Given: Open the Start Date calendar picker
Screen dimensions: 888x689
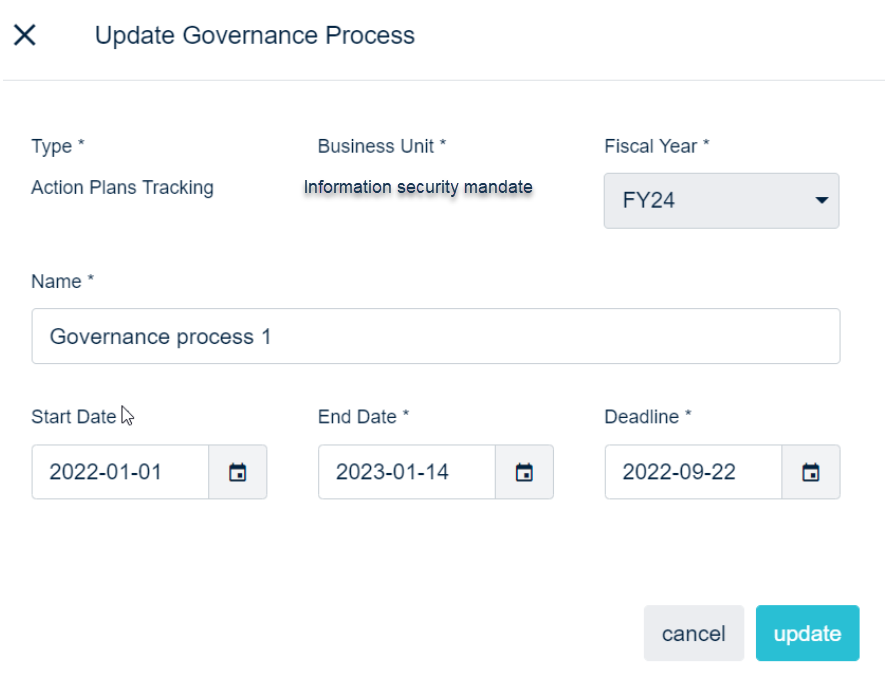Looking at the screenshot, I should tap(238, 472).
